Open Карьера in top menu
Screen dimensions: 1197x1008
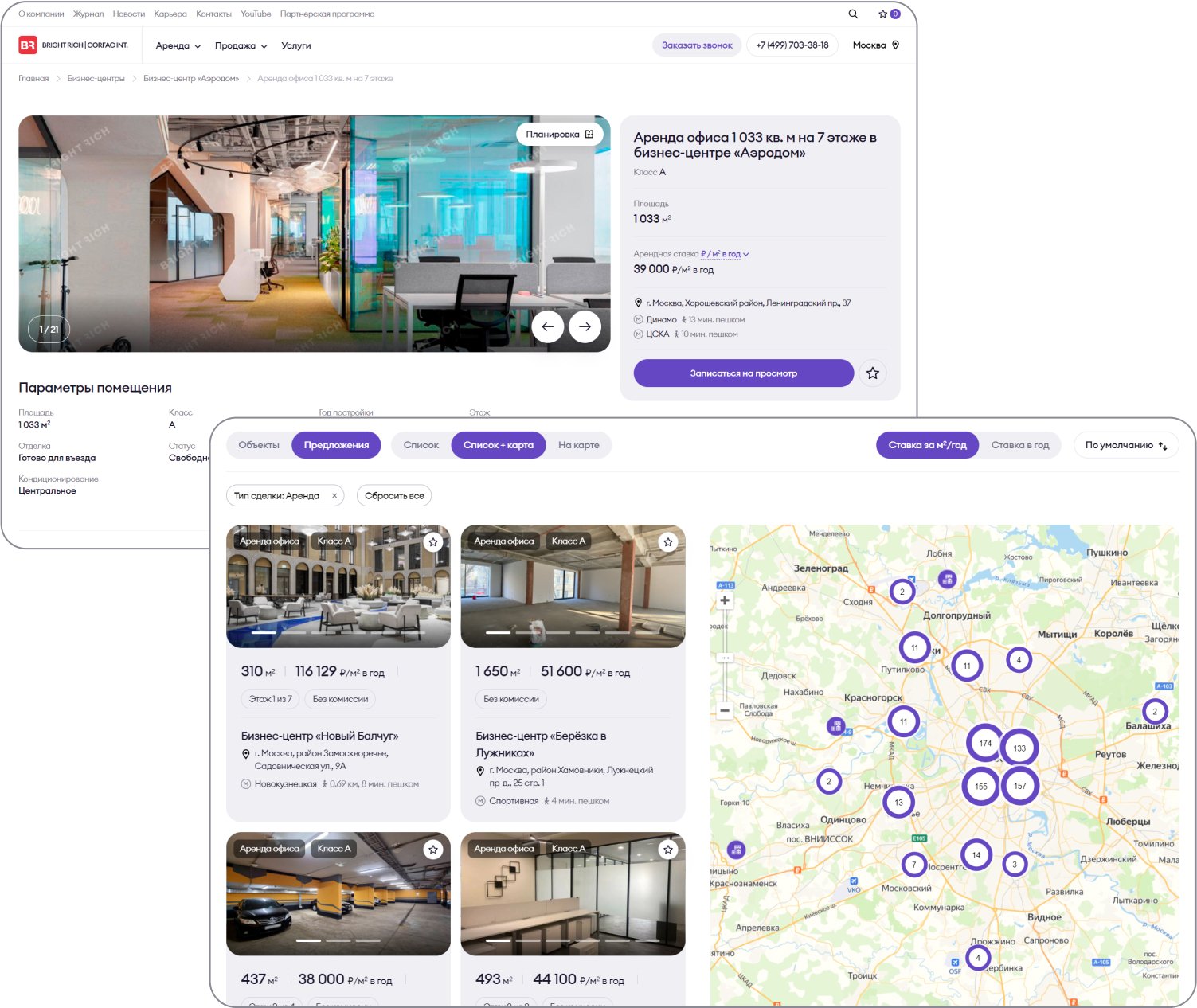(x=170, y=14)
